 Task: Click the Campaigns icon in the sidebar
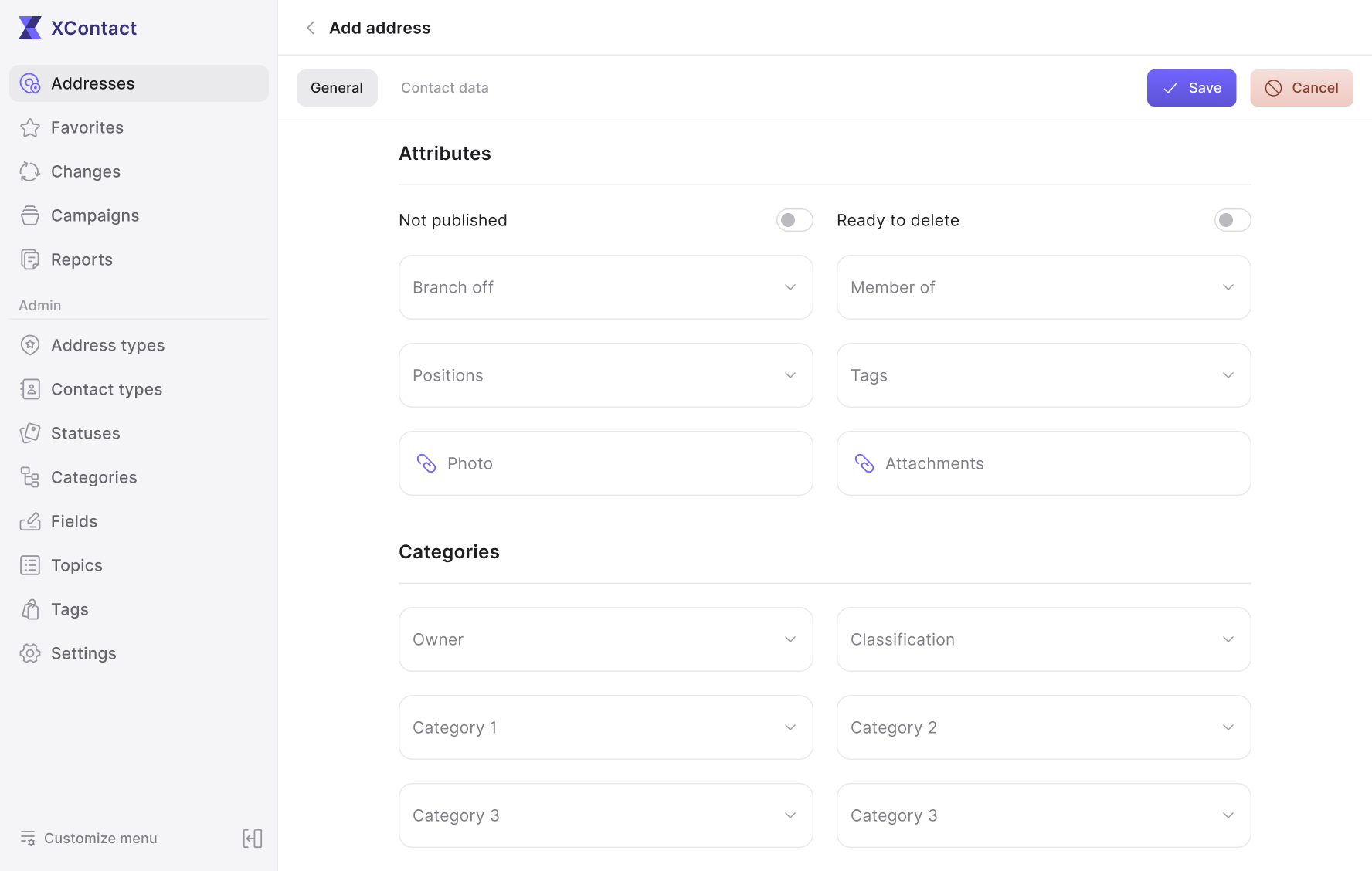30,215
